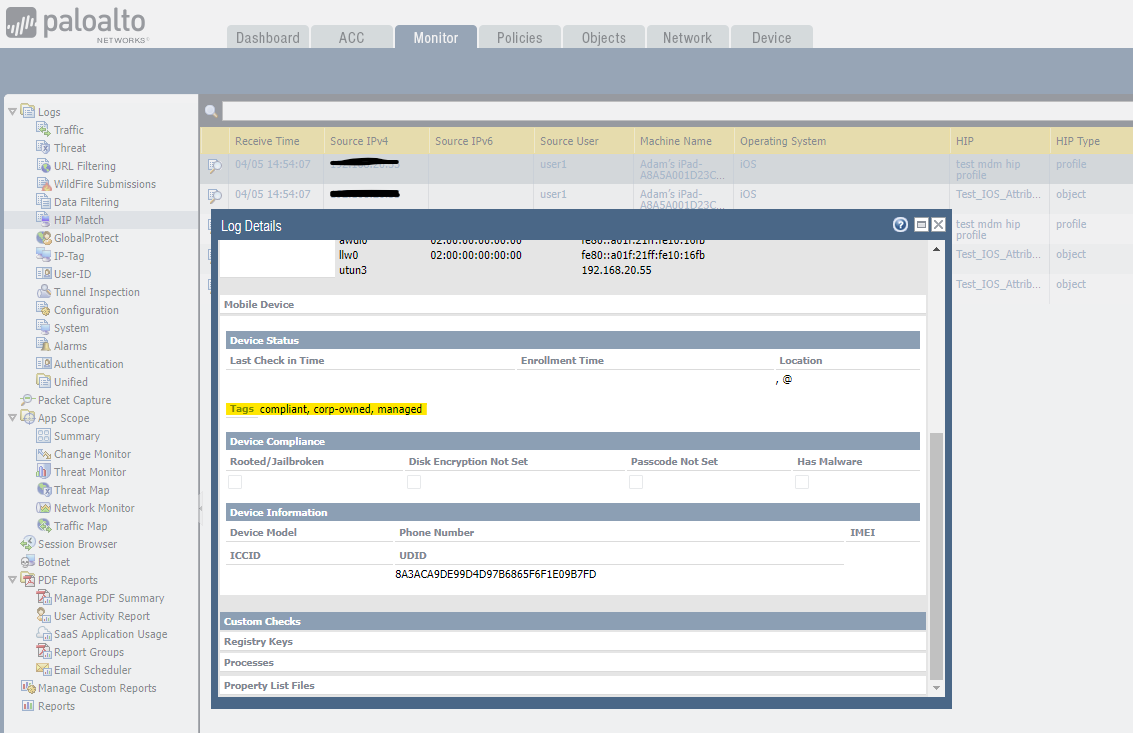Collapse the App Scope section
This screenshot has height=733, width=1133.
[10, 417]
